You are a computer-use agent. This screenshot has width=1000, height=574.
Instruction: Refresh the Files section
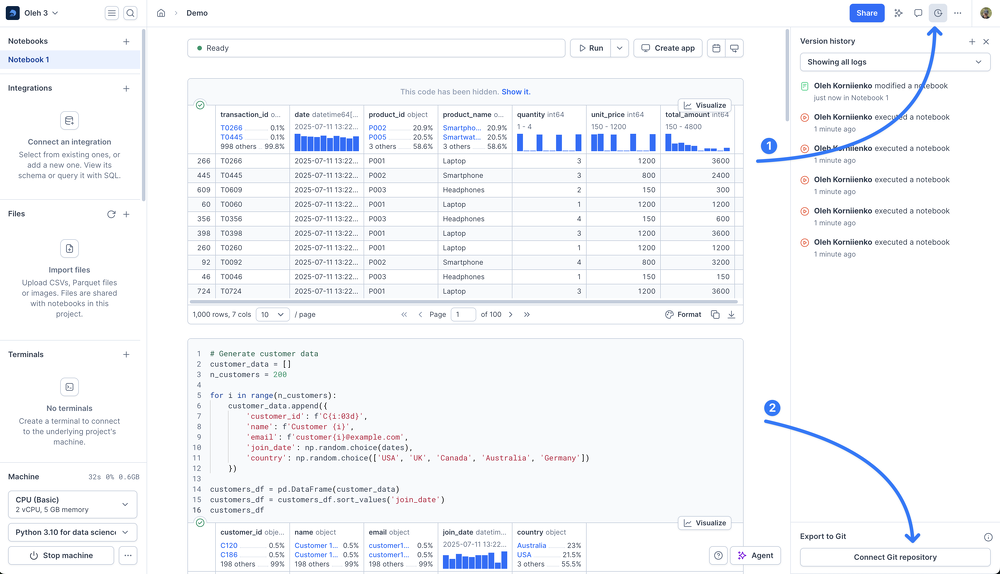coord(111,214)
